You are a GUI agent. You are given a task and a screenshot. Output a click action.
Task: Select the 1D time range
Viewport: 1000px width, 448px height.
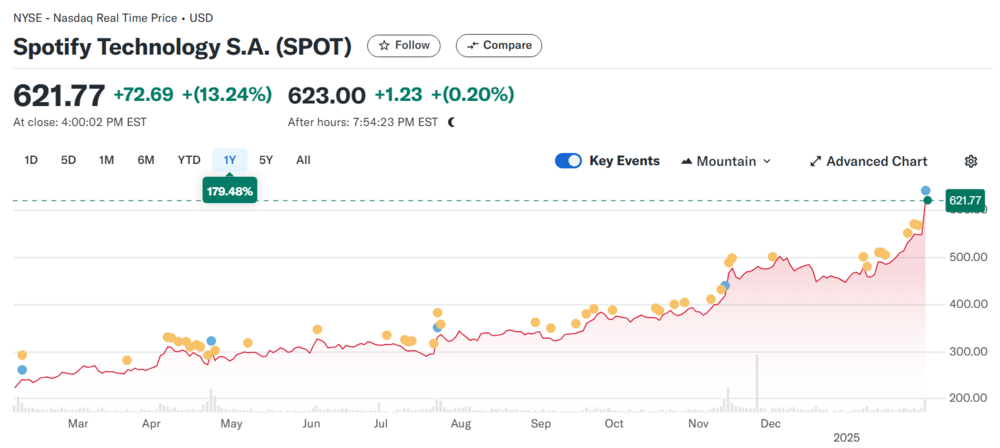[x=31, y=160]
